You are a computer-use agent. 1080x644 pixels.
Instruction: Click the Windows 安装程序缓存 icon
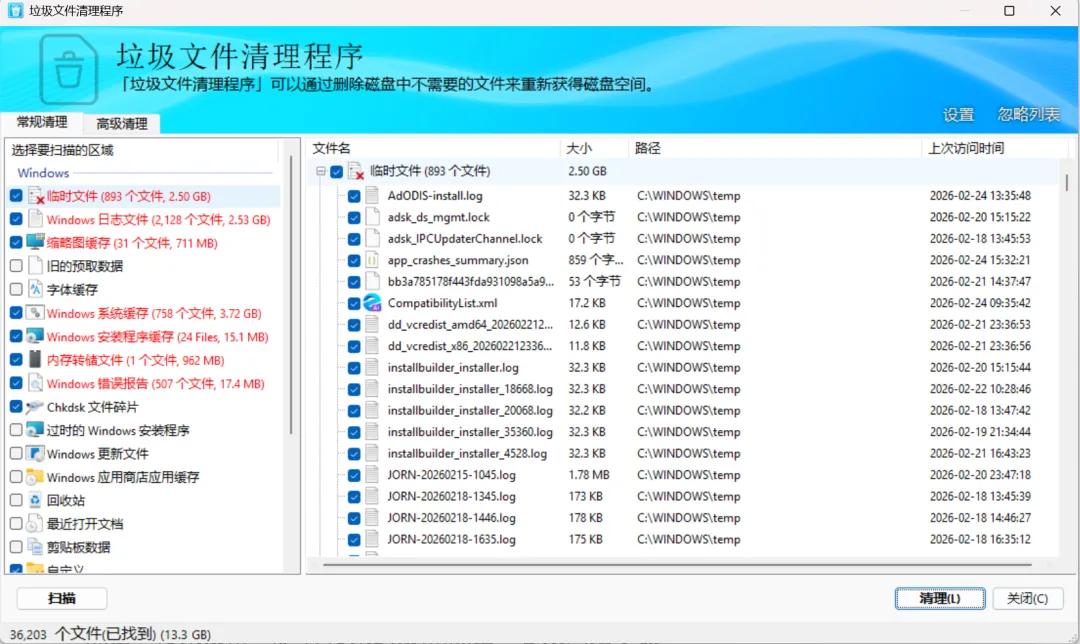click(x=35, y=336)
